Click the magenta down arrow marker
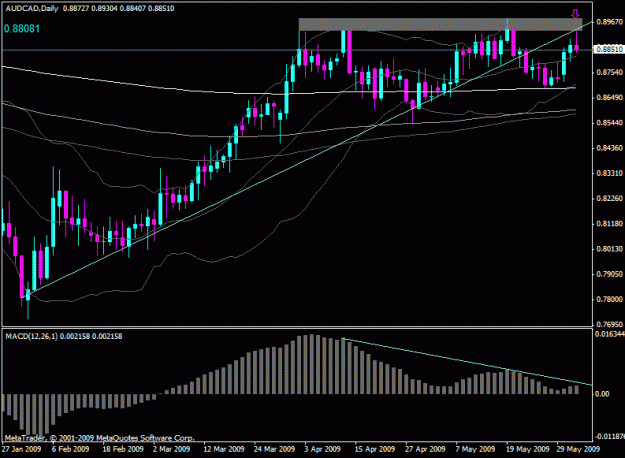625x458 pixels. (575, 14)
